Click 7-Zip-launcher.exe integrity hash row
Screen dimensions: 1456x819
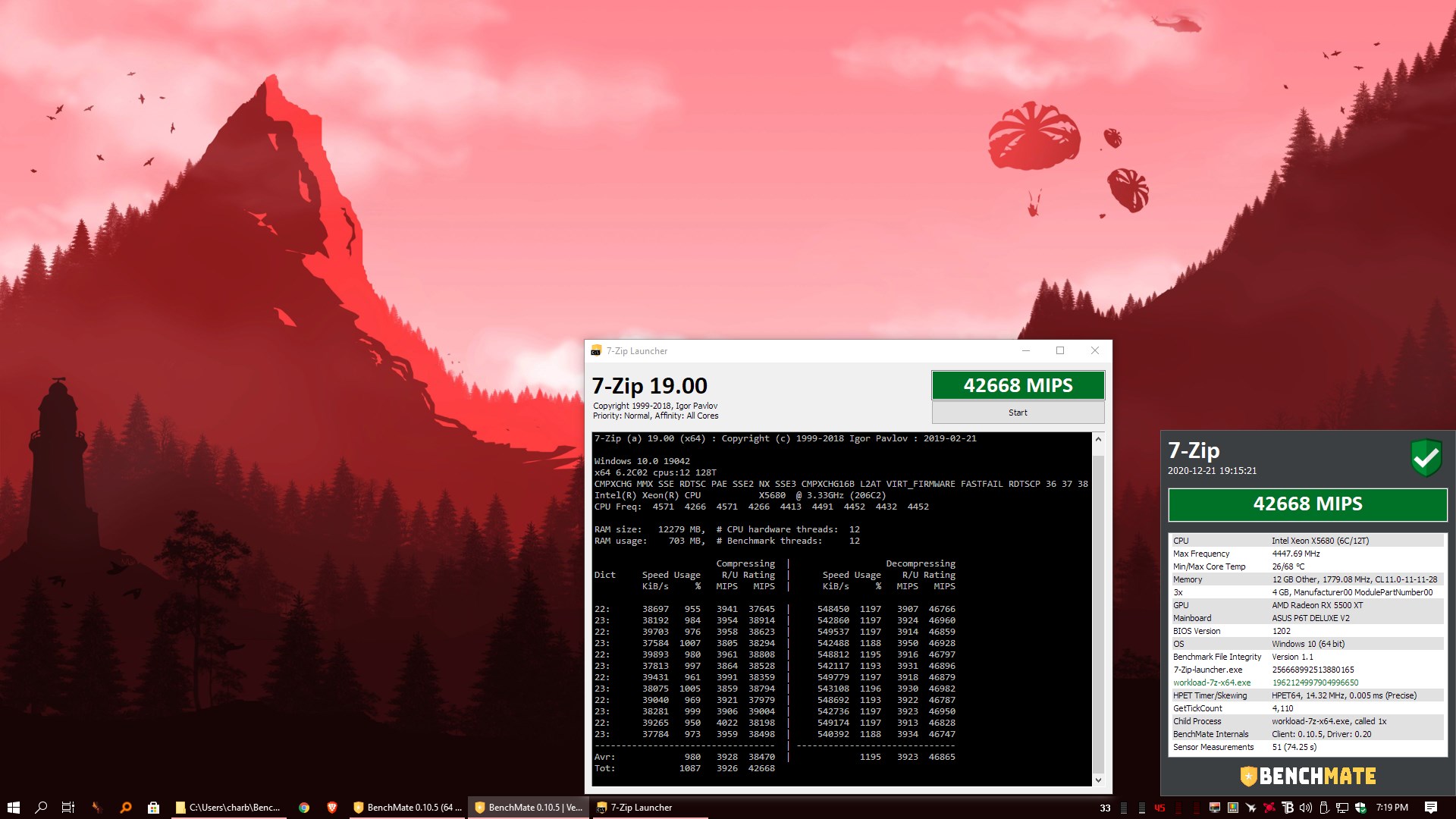[x=1307, y=670]
